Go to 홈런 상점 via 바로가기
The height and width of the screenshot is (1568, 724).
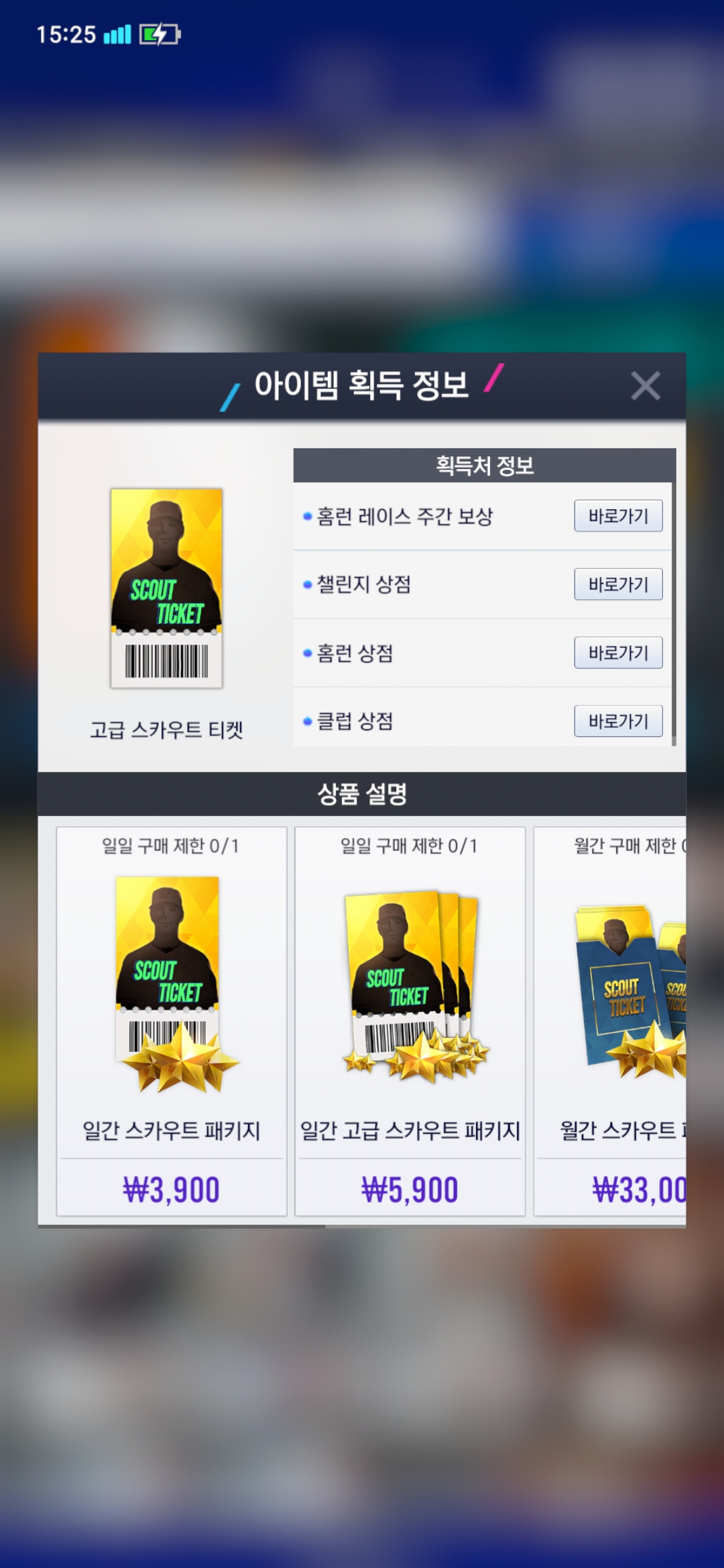(x=618, y=653)
